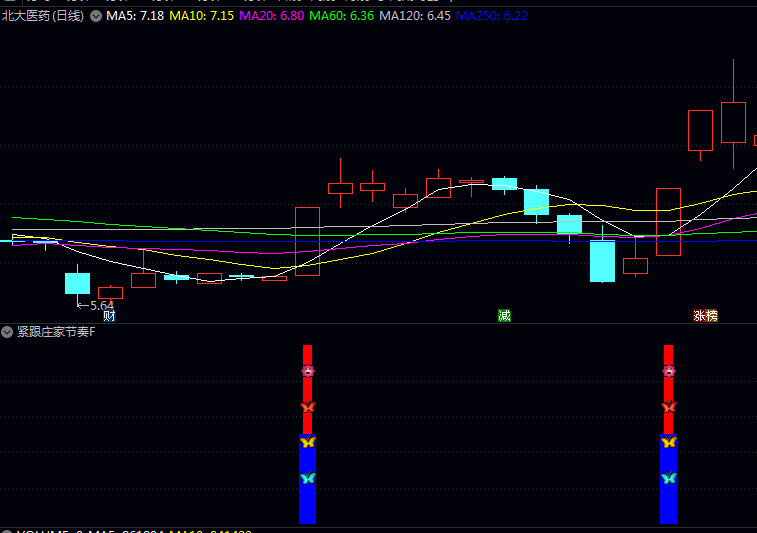Click the red butterfly icon on right signal bar

[669, 407]
